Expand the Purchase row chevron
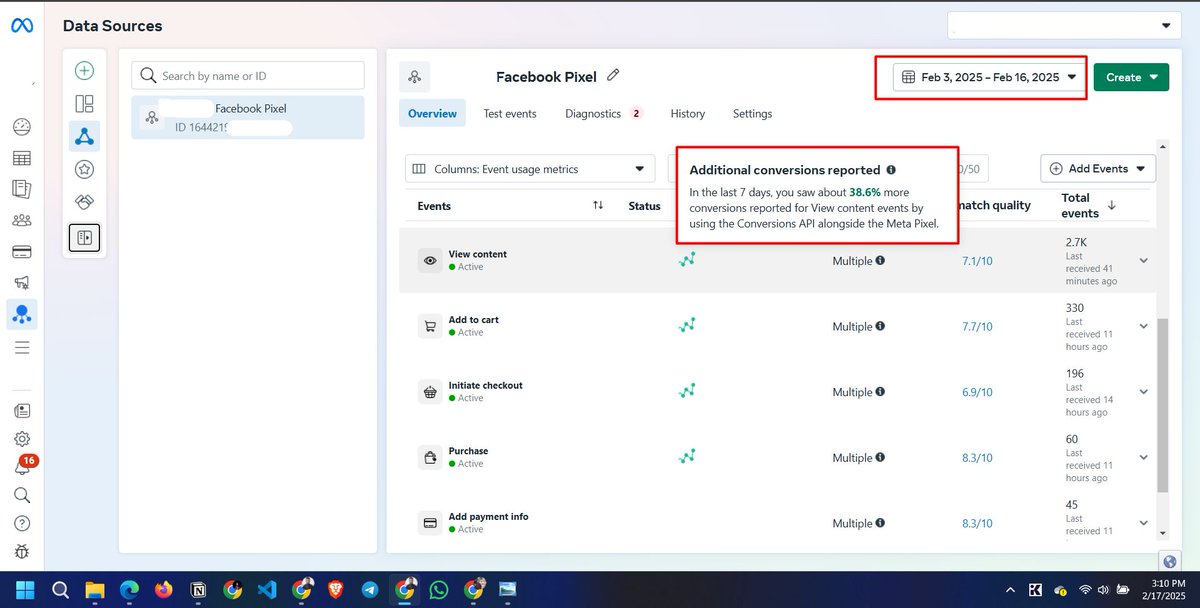1200x608 pixels. (x=1144, y=457)
